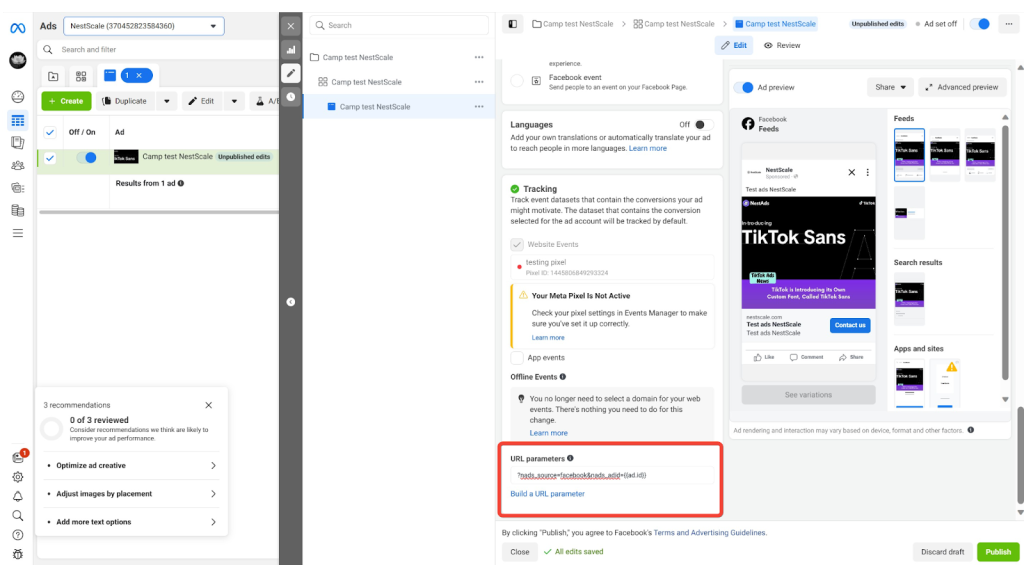Select the Facebook event radio button
This screenshot has width=1024, height=565.
517,81
